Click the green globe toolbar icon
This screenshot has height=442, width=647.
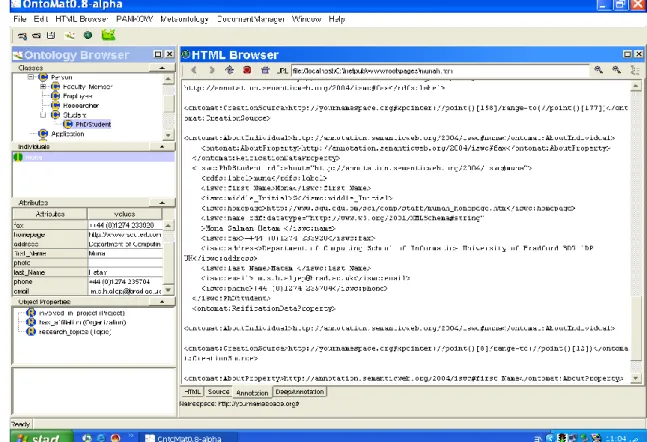88,35
